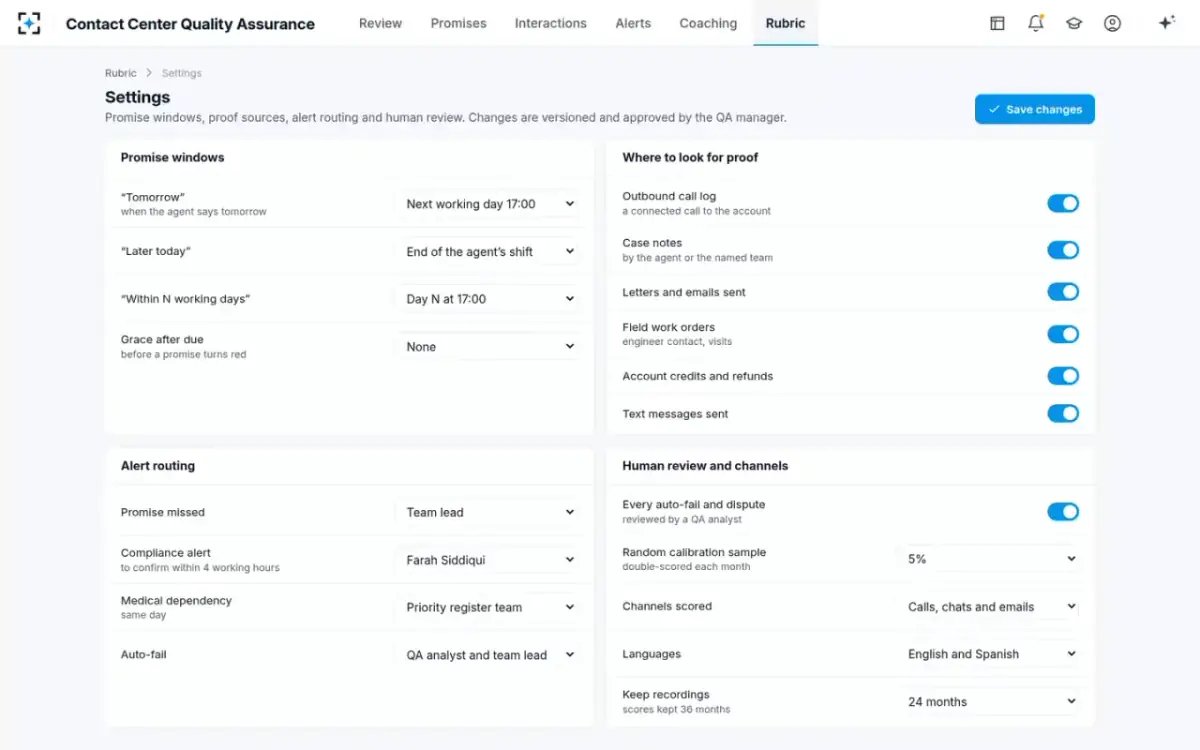Go to the Review tab

tap(380, 23)
